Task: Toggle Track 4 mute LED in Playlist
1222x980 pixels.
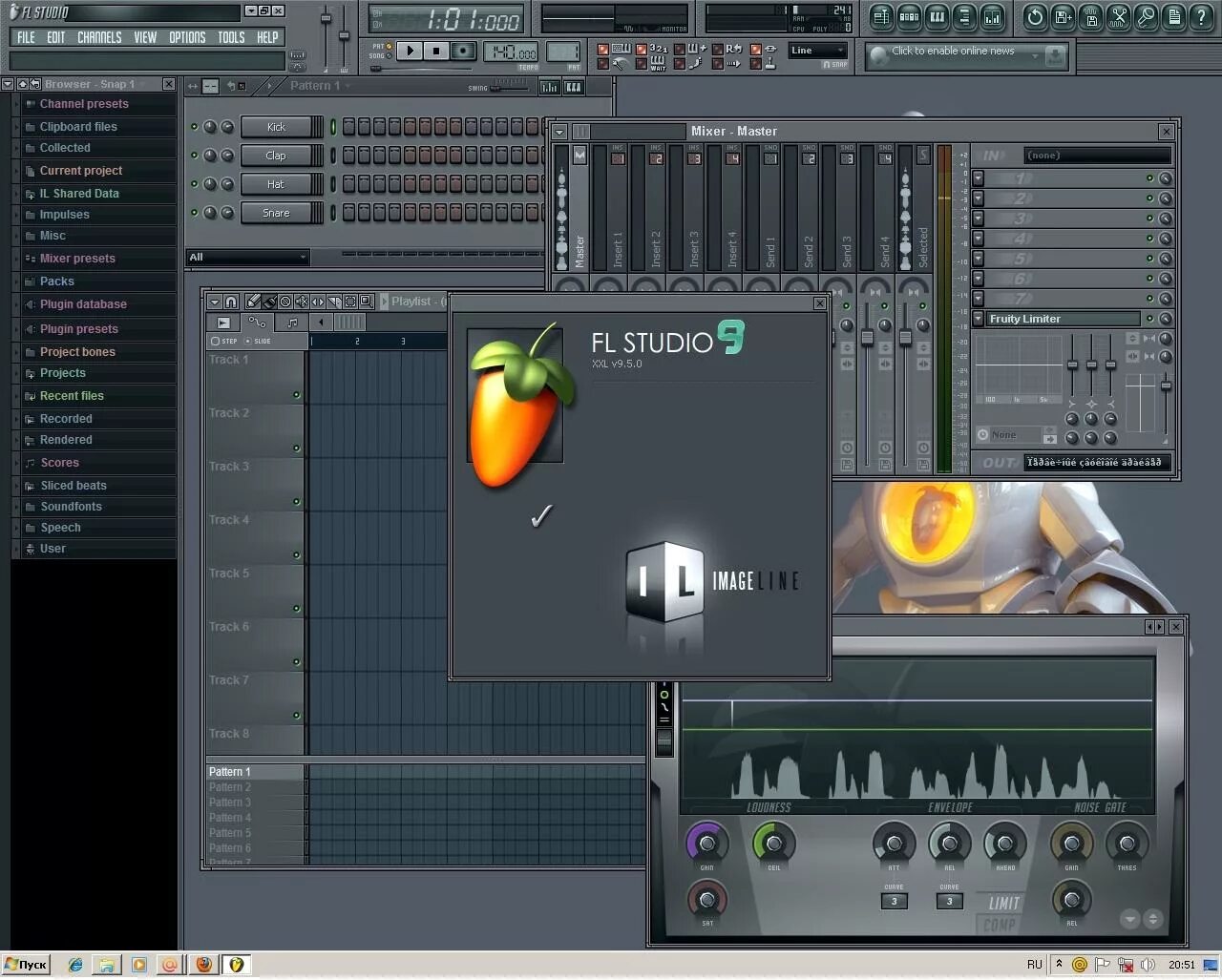Action: pyautogui.click(x=297, y=555)
